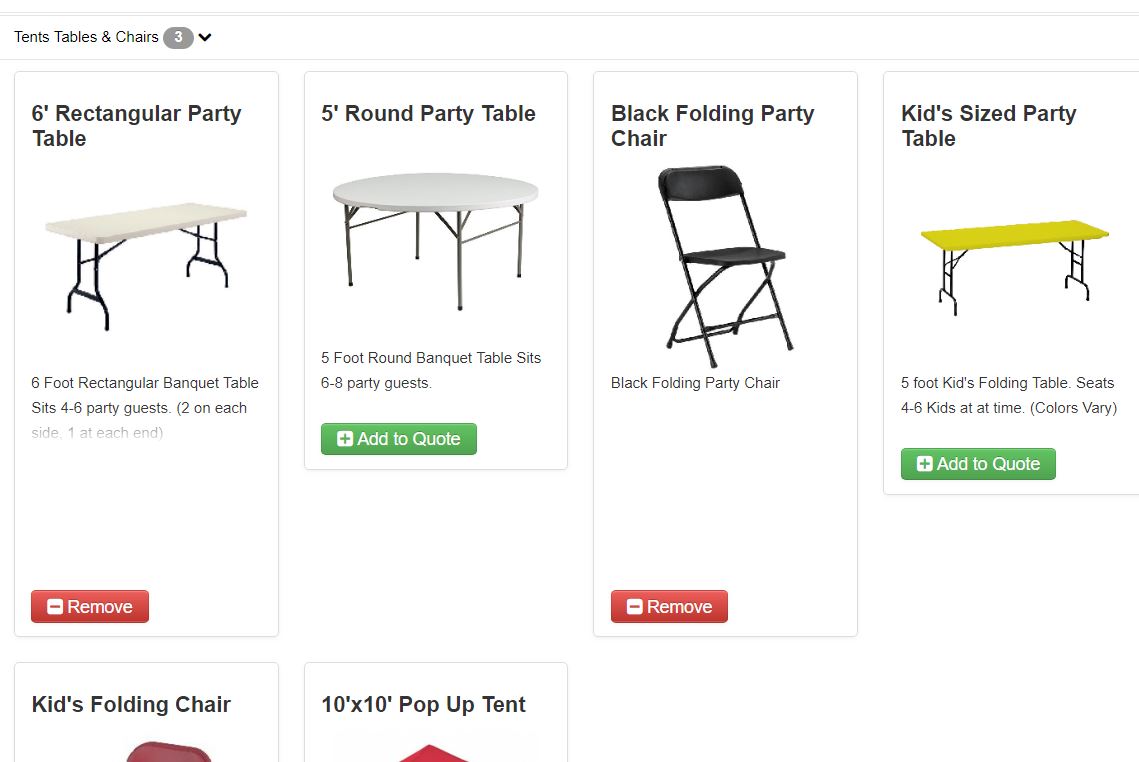
Task: Expand the Tents Tables & Chairs chevron
Action: coord(205,38)
